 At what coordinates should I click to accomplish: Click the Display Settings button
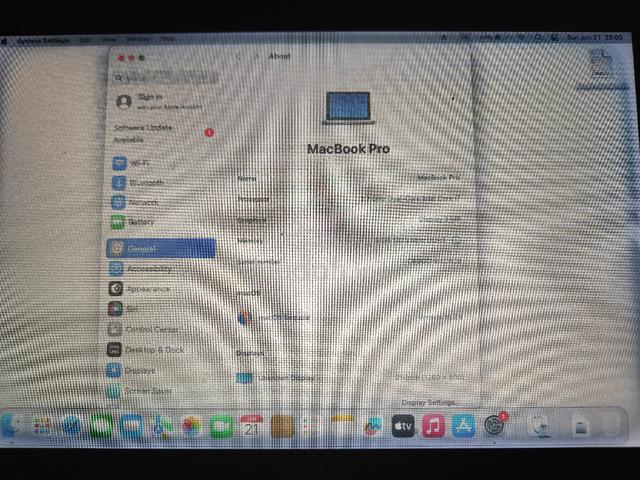point(428,402)
